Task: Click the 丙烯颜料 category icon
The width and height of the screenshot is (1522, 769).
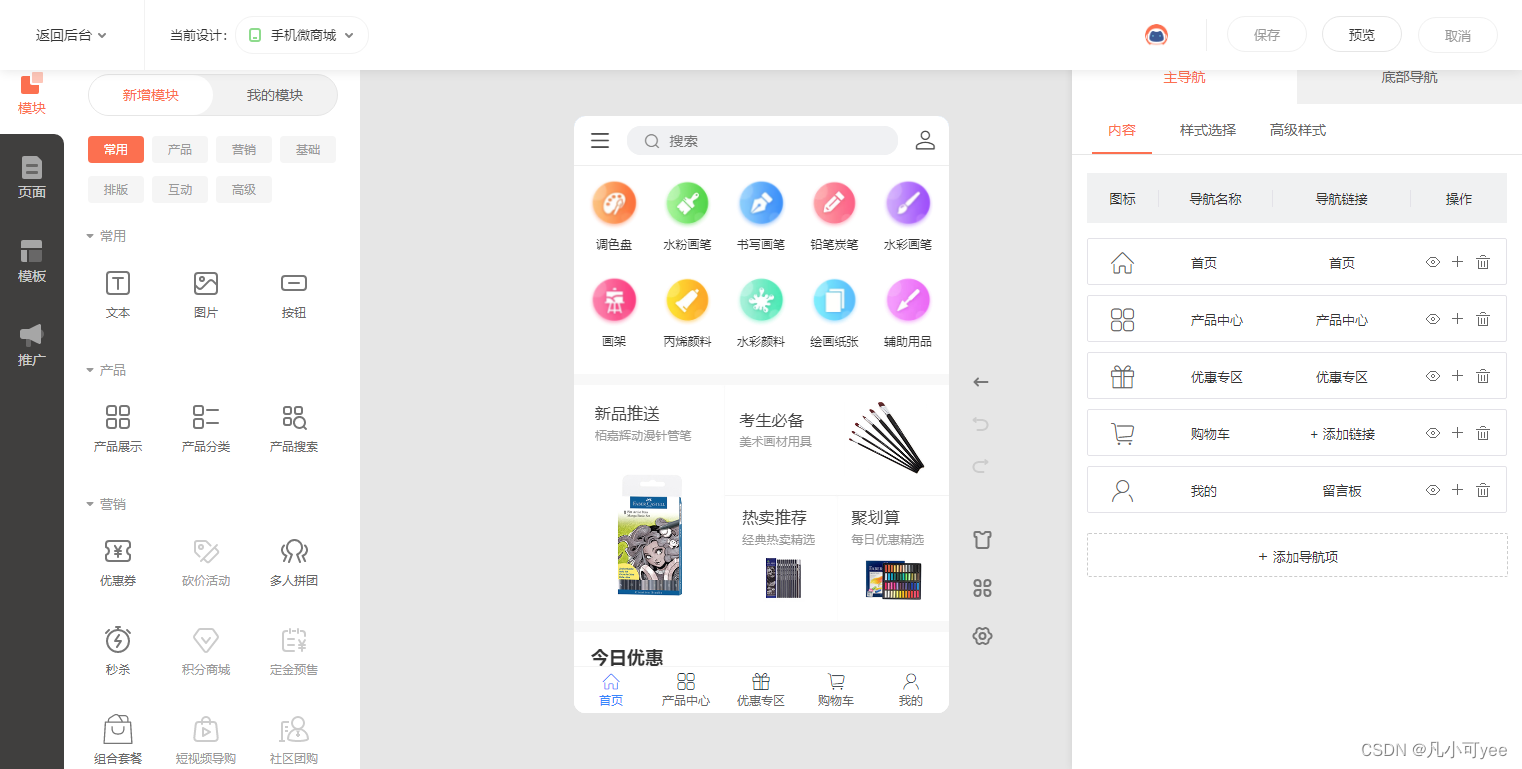Action: click(x=688, y=300)
